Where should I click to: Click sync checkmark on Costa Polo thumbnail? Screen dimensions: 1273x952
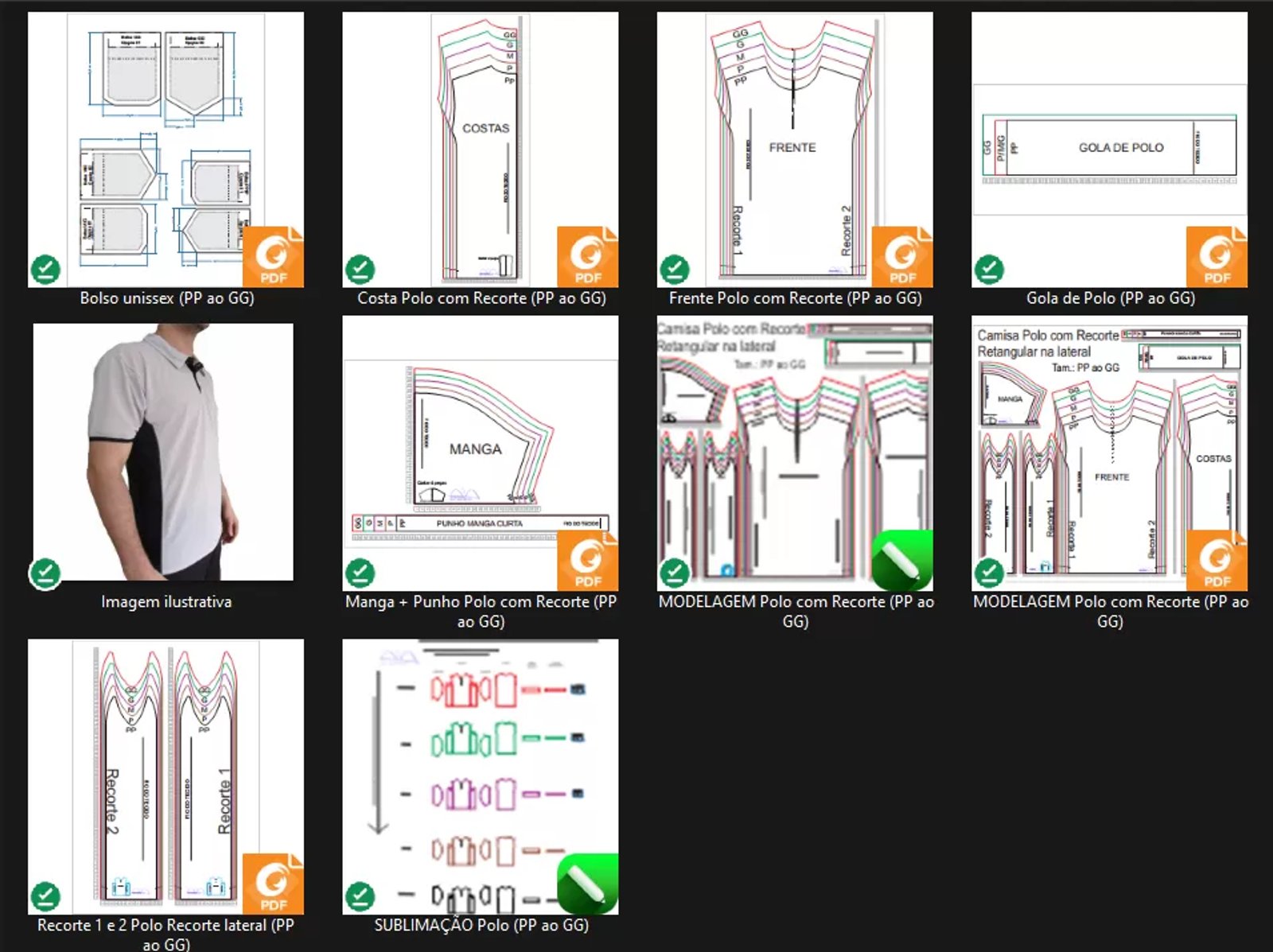click(x=360, y=270)
